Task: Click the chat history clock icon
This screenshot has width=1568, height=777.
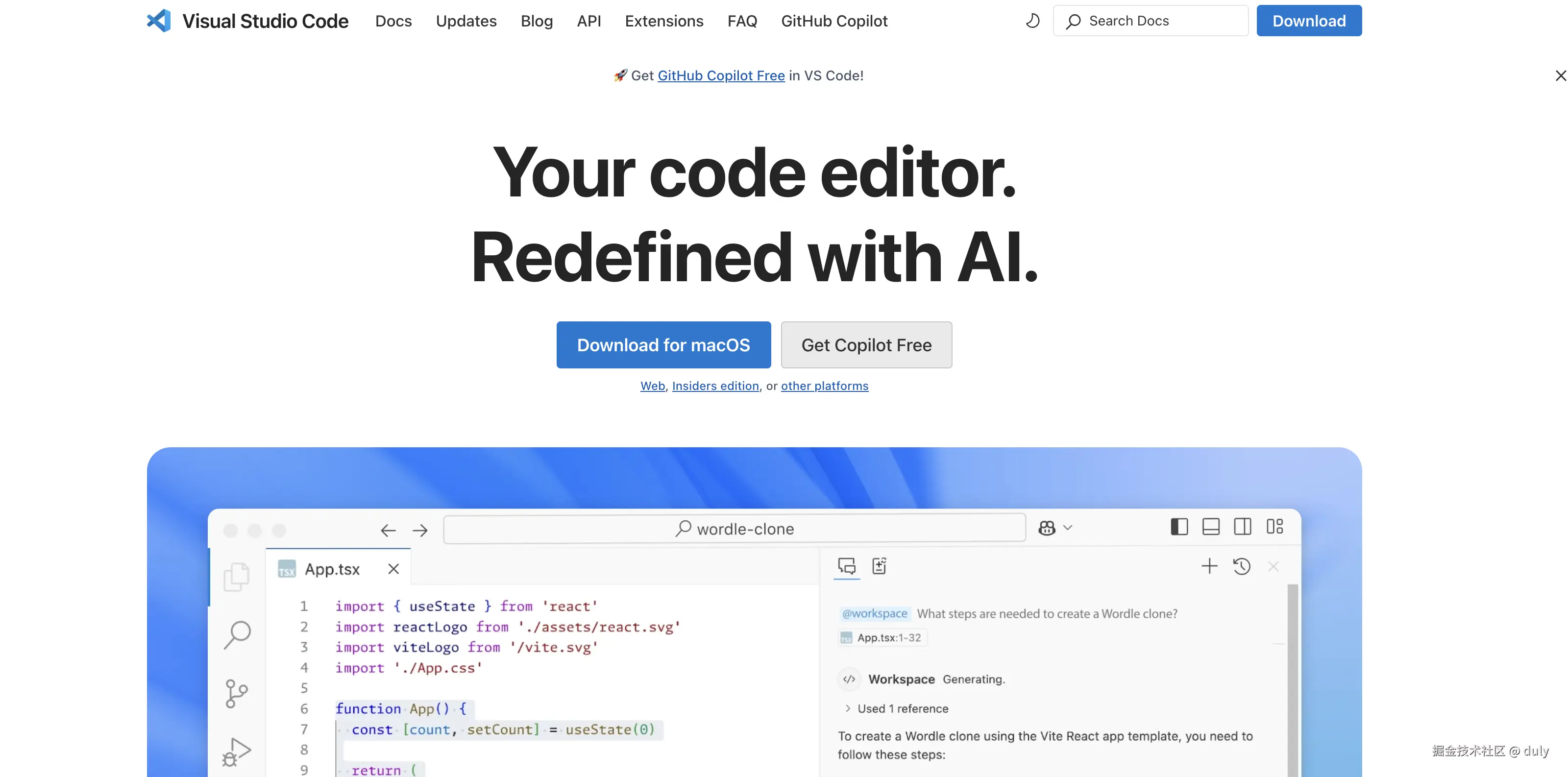Action: pos(1242,566)
